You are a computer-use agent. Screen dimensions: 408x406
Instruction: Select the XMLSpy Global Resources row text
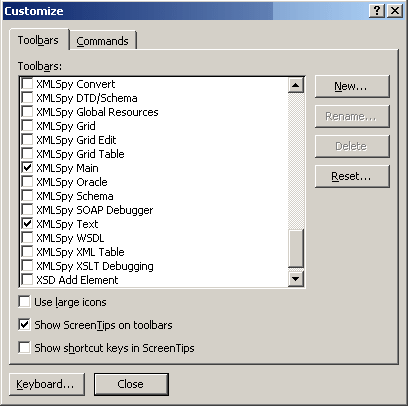[97, 112]
